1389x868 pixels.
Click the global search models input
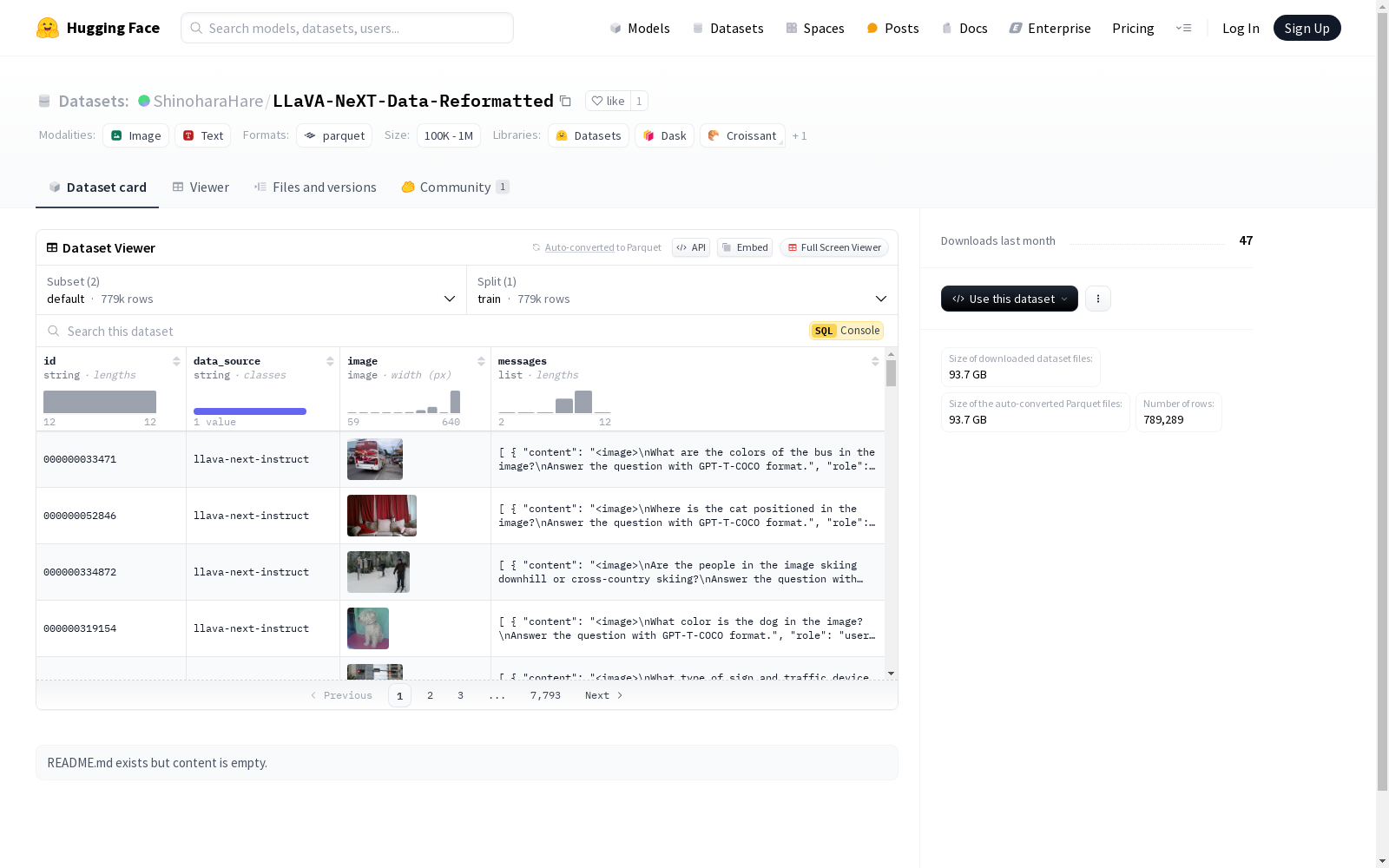[347, 28]
